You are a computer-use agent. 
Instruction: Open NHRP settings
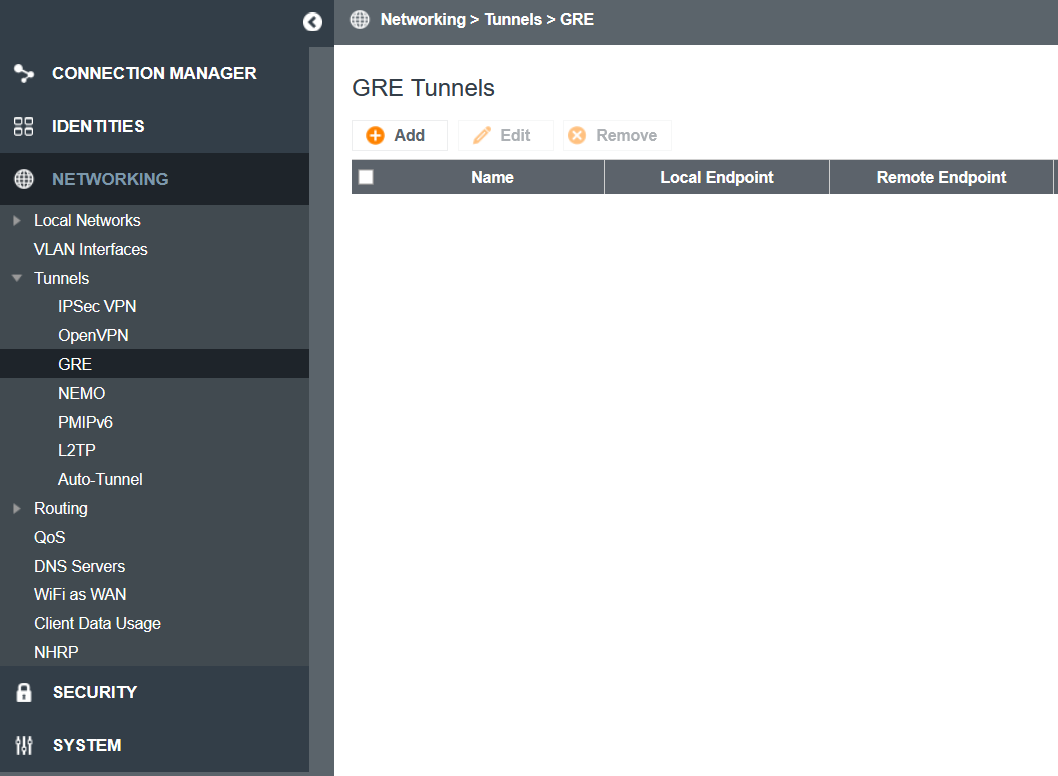56,653
